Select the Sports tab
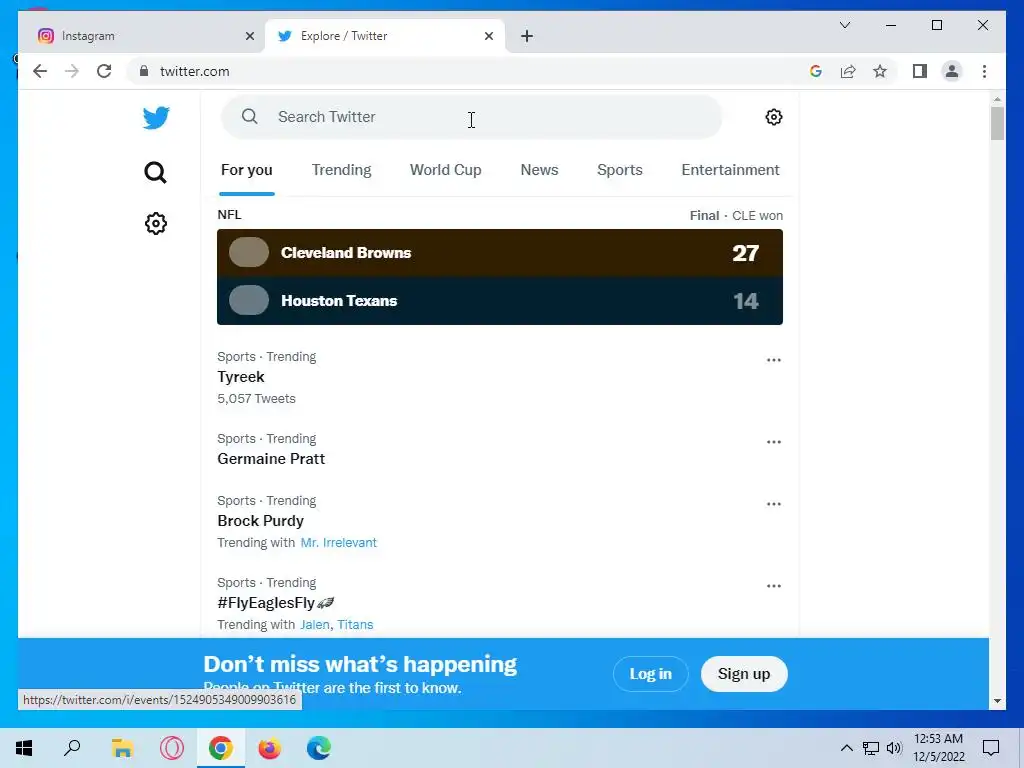Image resolution: width=1024 pixels, height=768 pixels. point(620,170)
